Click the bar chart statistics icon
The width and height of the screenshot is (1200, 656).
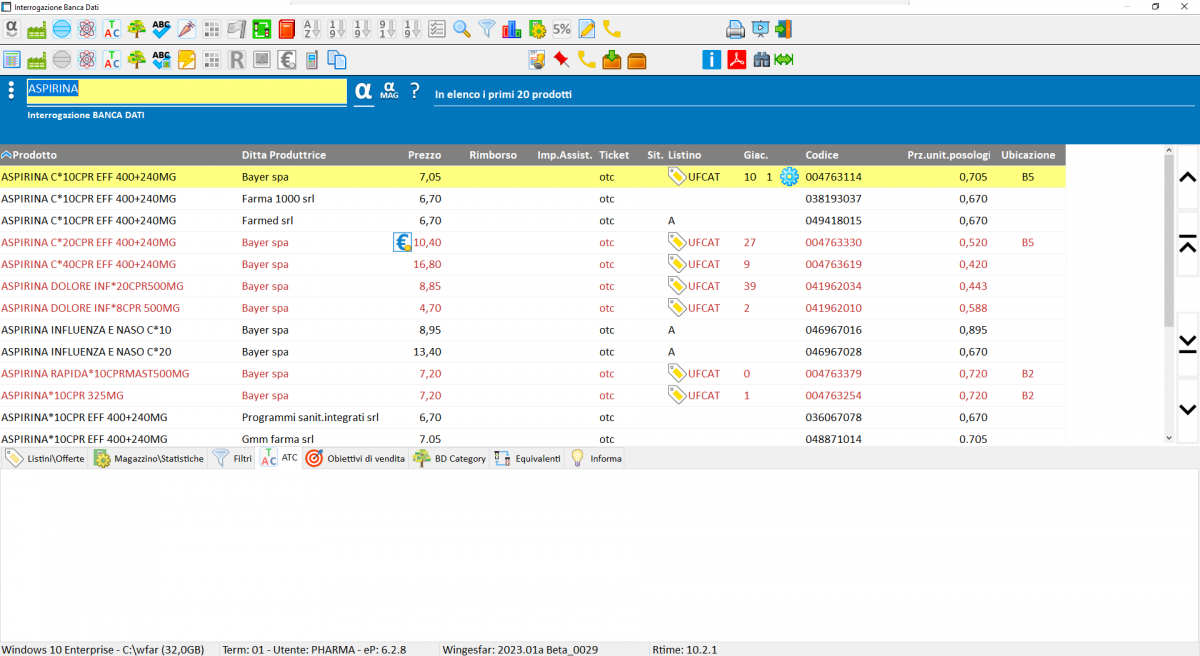(511, 29)
